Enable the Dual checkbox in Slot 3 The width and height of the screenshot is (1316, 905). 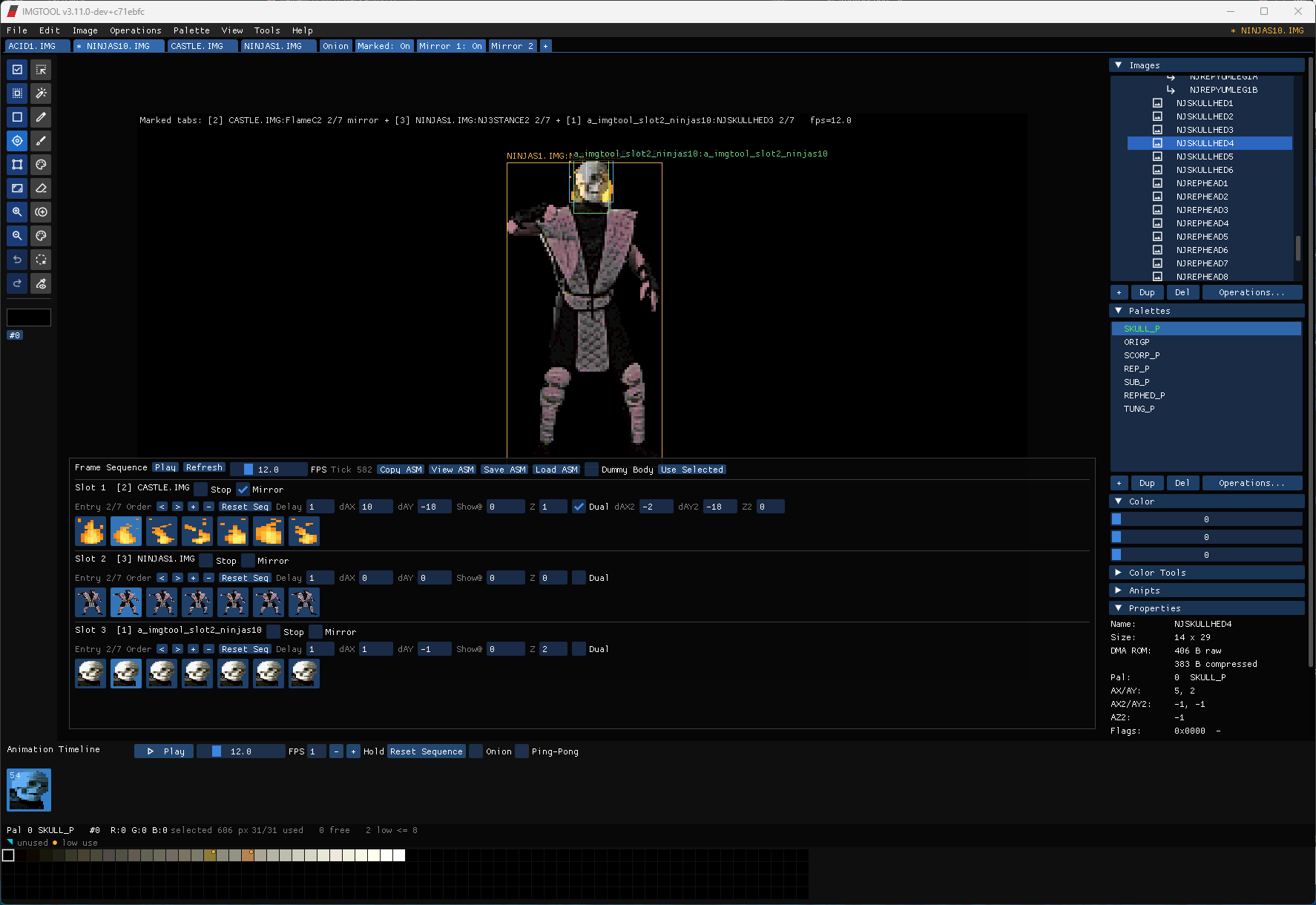pos(579,649)
